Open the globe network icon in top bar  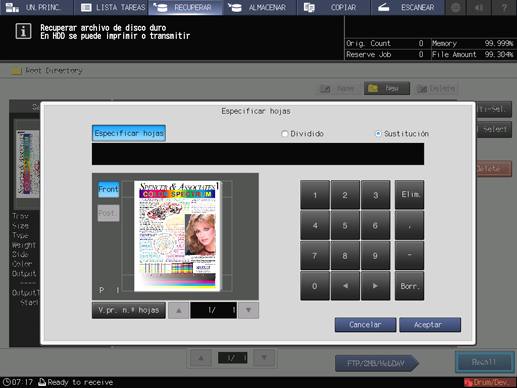pos(456,7)
